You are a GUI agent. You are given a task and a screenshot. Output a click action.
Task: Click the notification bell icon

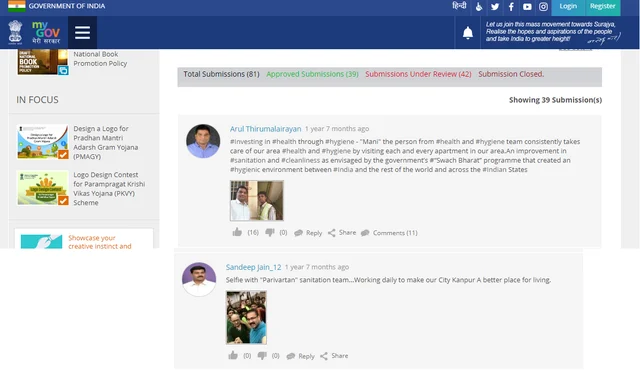(468, 33)
